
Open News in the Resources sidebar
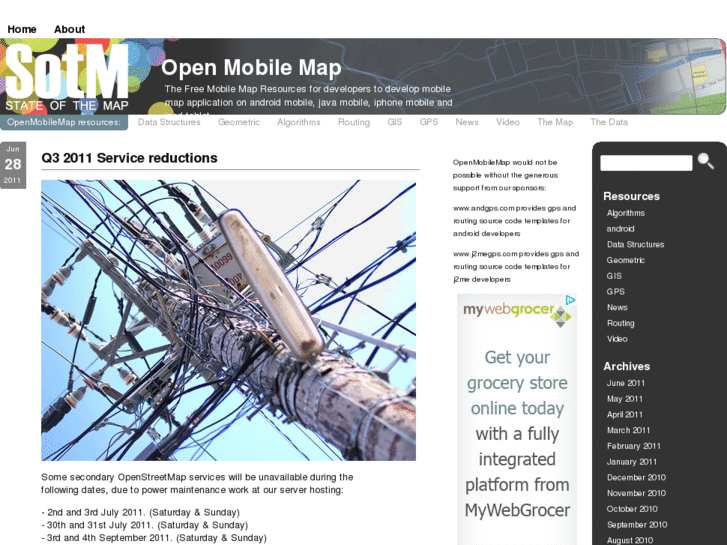pyautogui.click(x=617, y=308)
